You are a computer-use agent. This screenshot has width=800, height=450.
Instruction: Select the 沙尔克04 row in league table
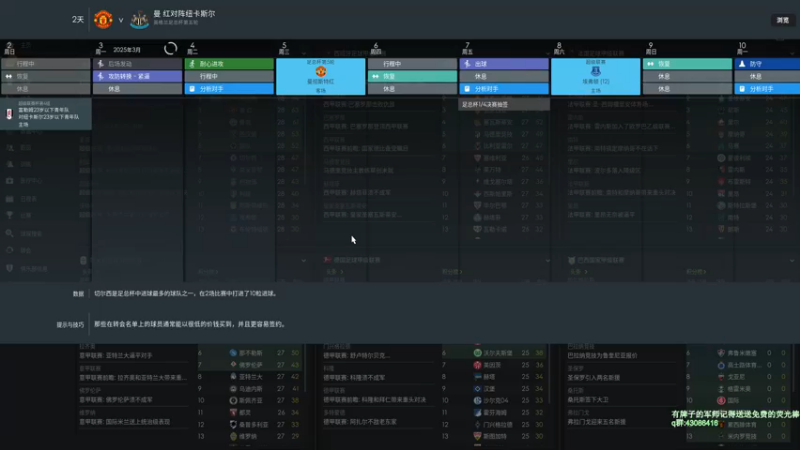(x=494, y=401)
